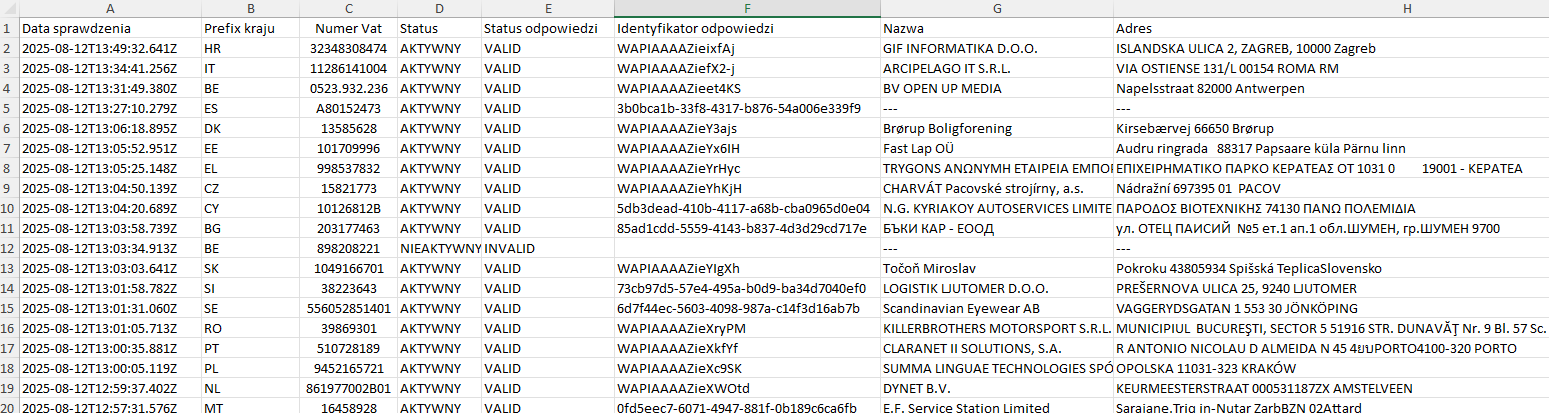Select 'Fast Lap OÜ' cell
Screen dimensions: 1549x413
(996, 148)
